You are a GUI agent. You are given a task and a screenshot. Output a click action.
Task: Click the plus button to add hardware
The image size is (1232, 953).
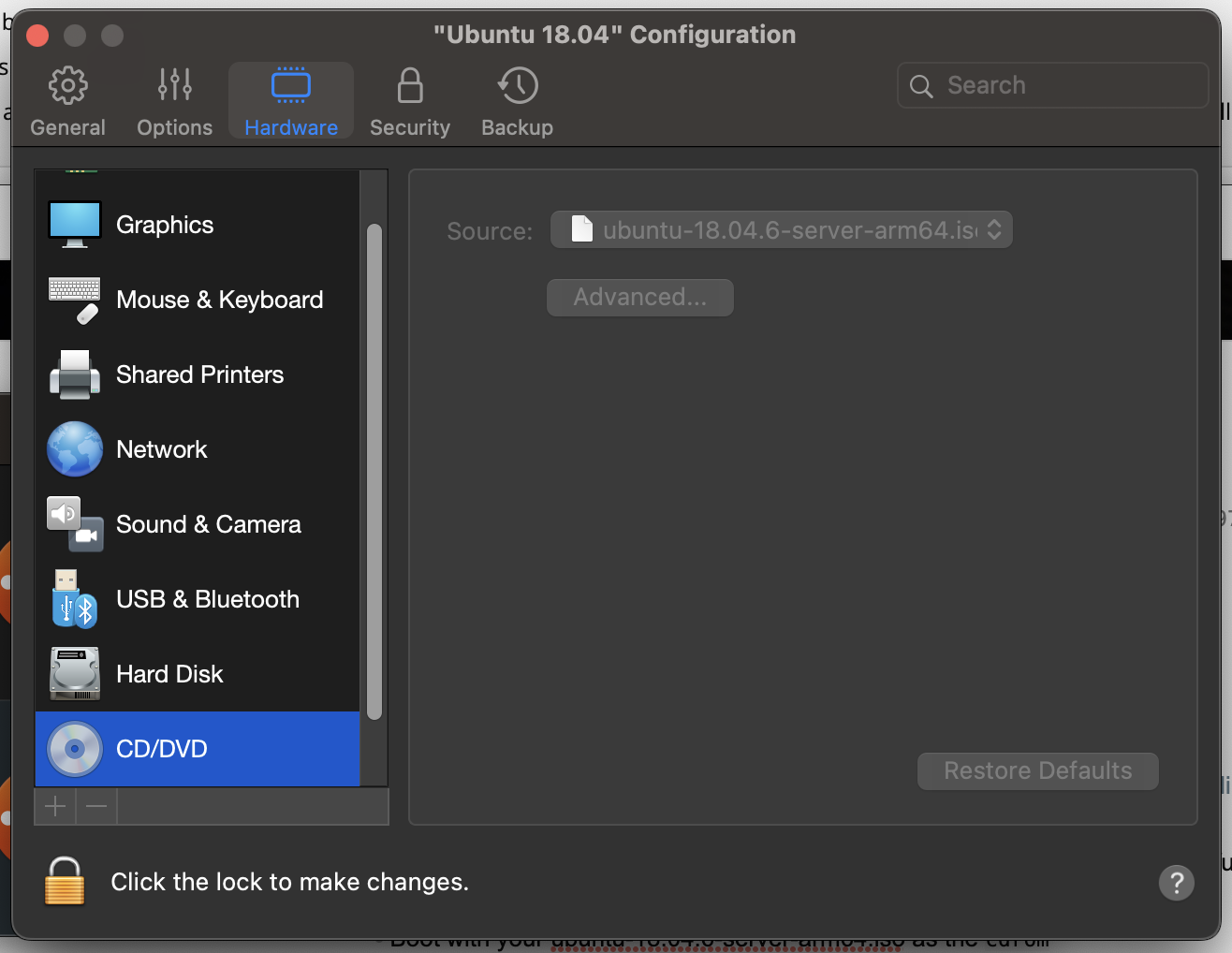pyautogui.click(x=55, y=806)
